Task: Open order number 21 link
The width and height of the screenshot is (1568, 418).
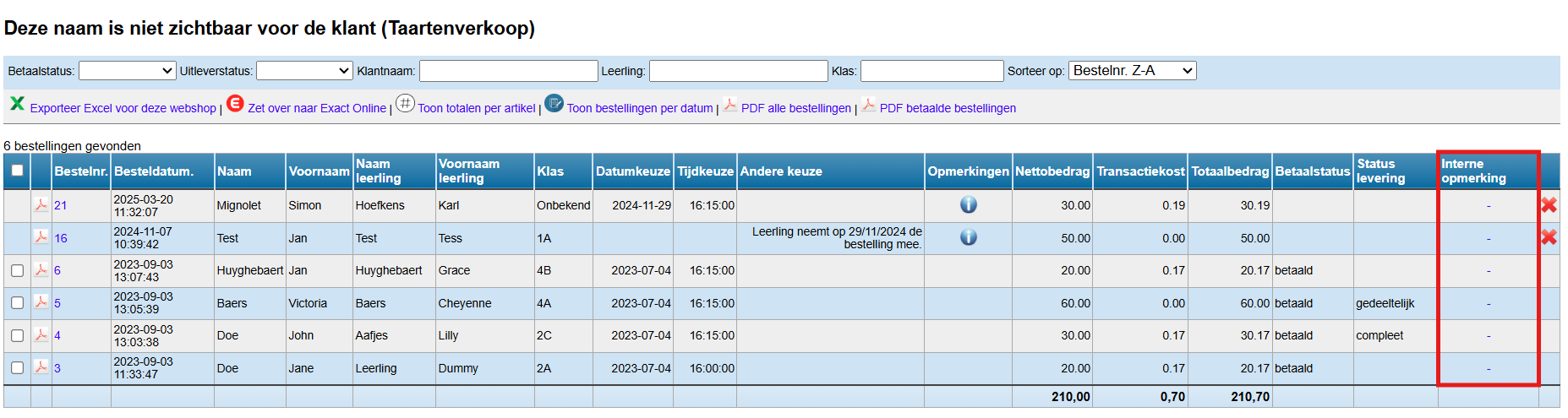Action: click(61, 205)
